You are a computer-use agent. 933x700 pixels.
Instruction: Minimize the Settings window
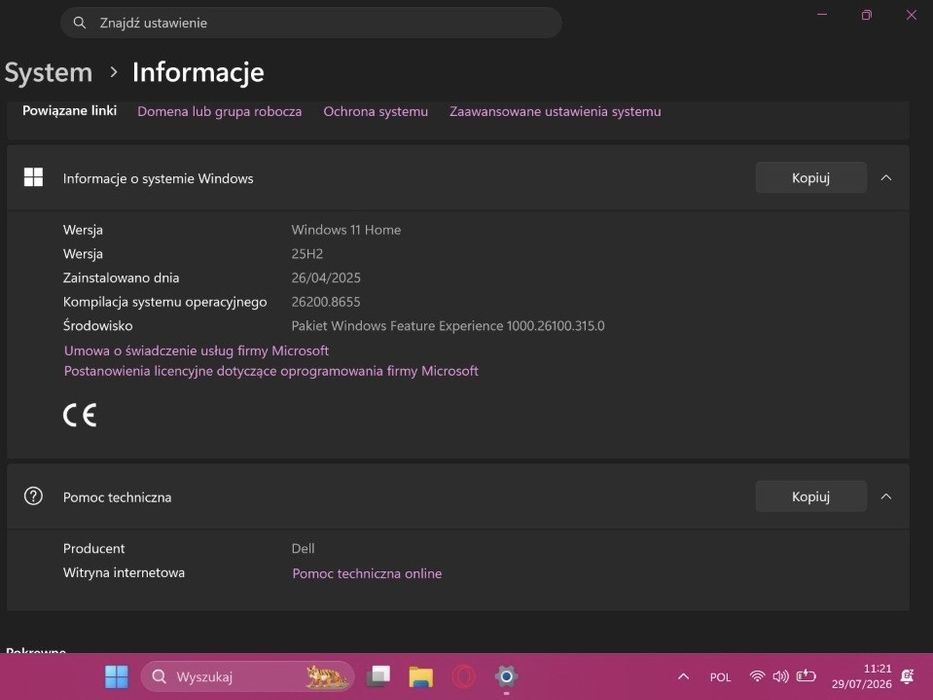coord(822,14)
